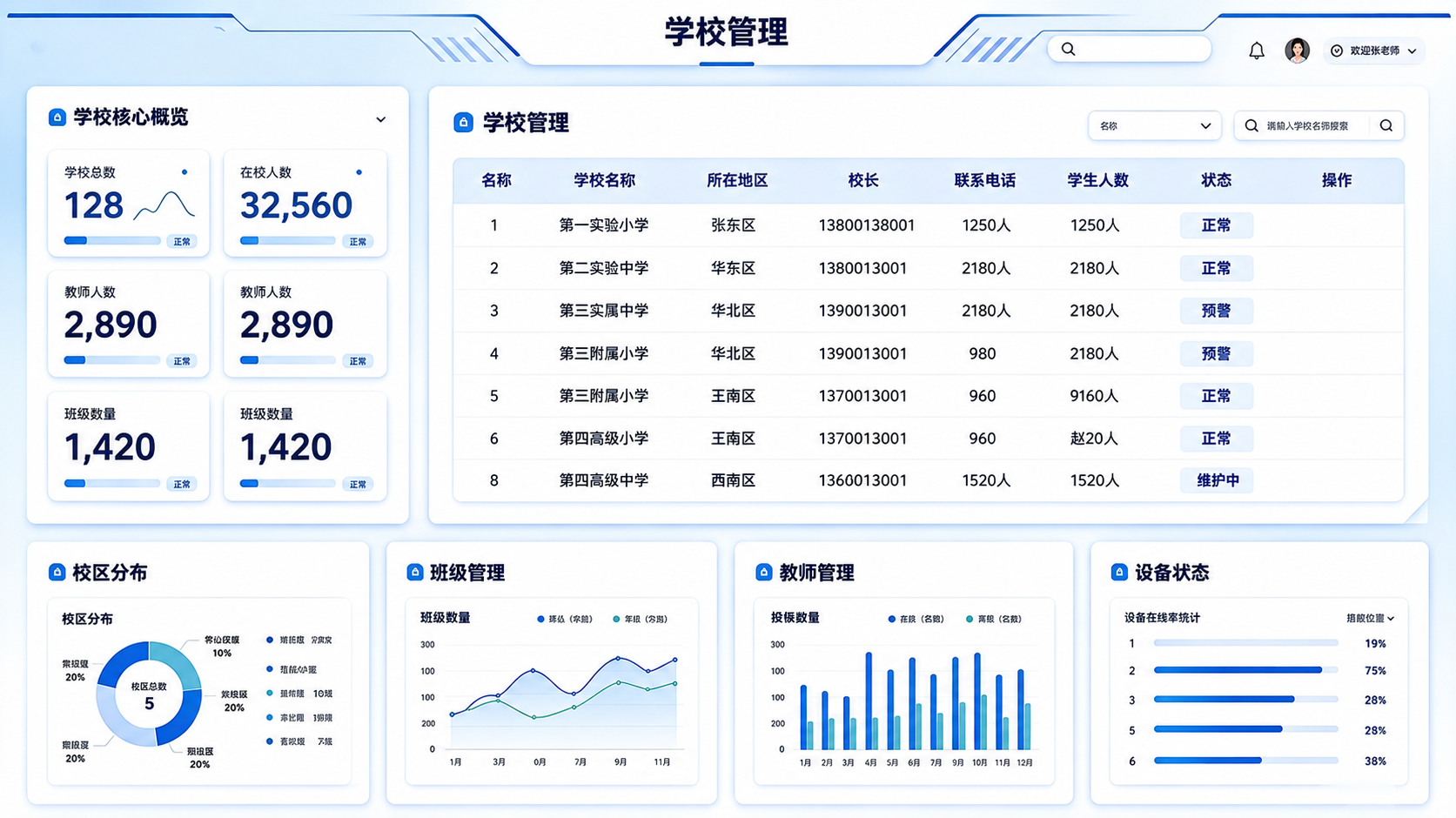Sort by 学生人数 column header
1456x818 pixels.
1097,181
